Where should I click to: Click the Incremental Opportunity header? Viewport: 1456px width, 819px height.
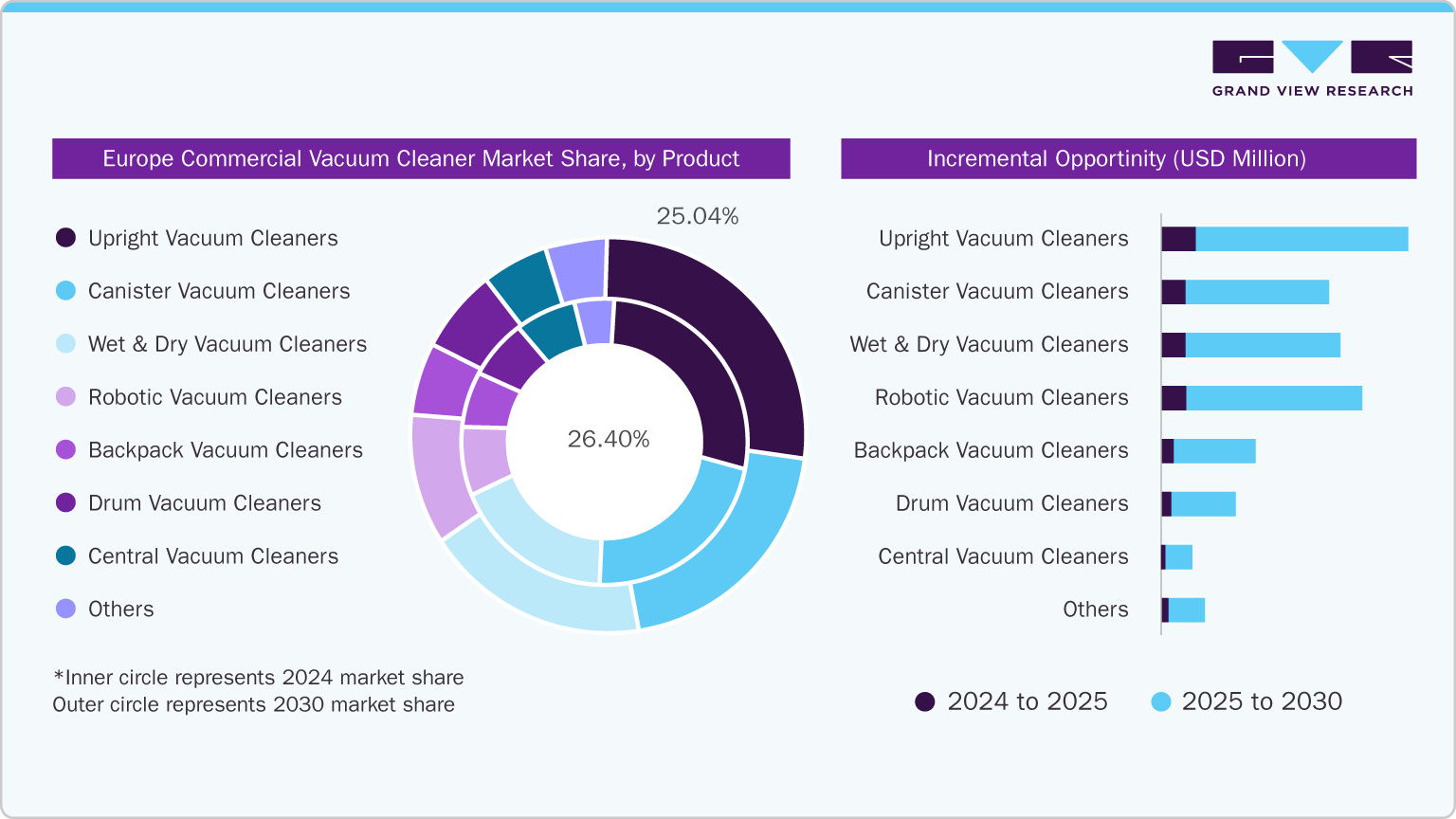point(1128,158)
